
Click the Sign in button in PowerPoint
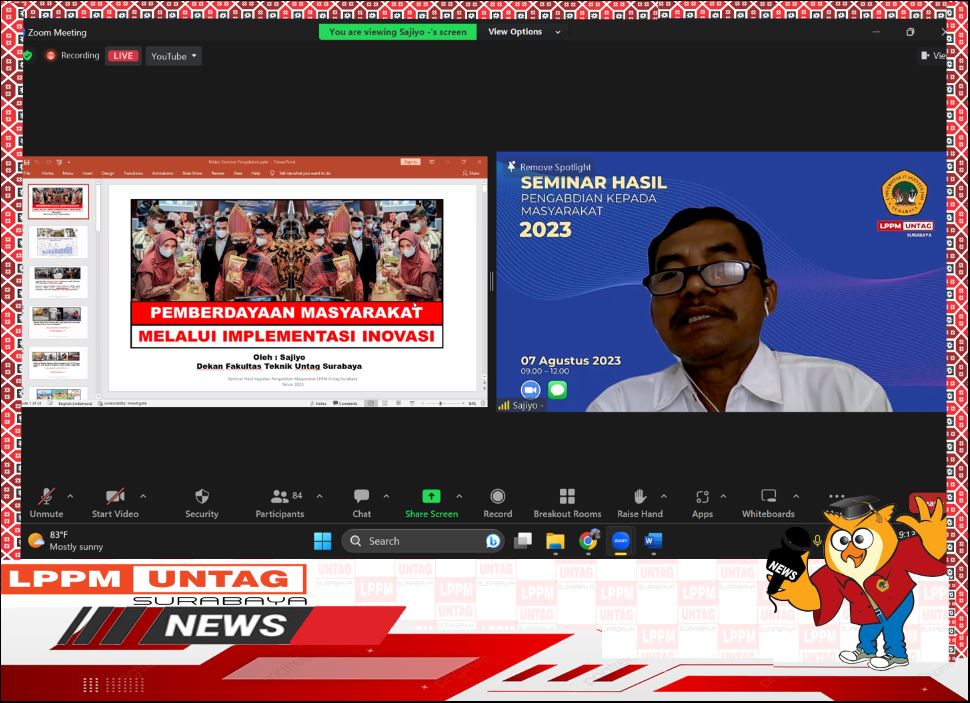(x=410, y=162)
